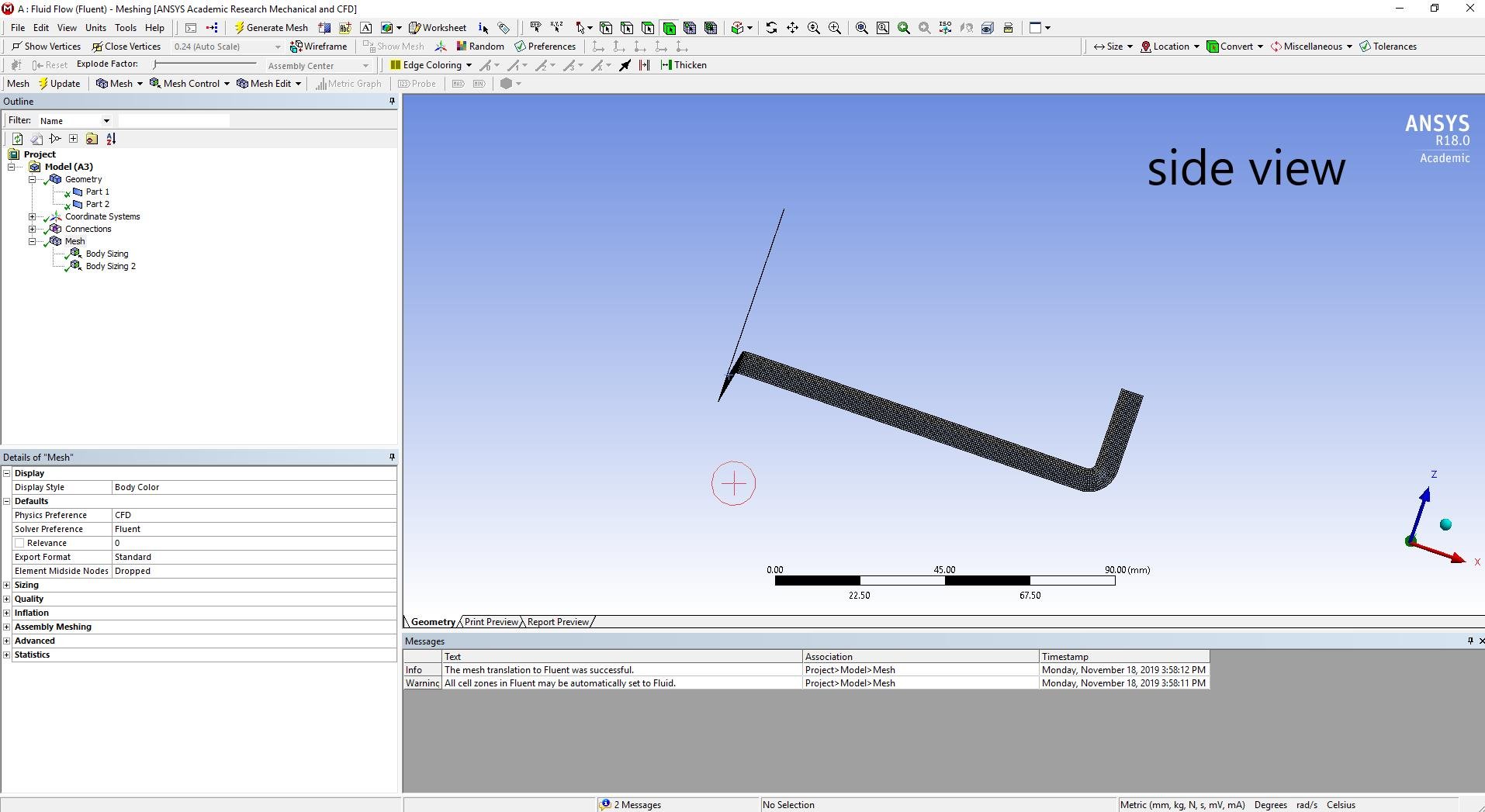Click the Zoom To Fit icon
This screenshot has height=812, width=1485.
point(861,28)
